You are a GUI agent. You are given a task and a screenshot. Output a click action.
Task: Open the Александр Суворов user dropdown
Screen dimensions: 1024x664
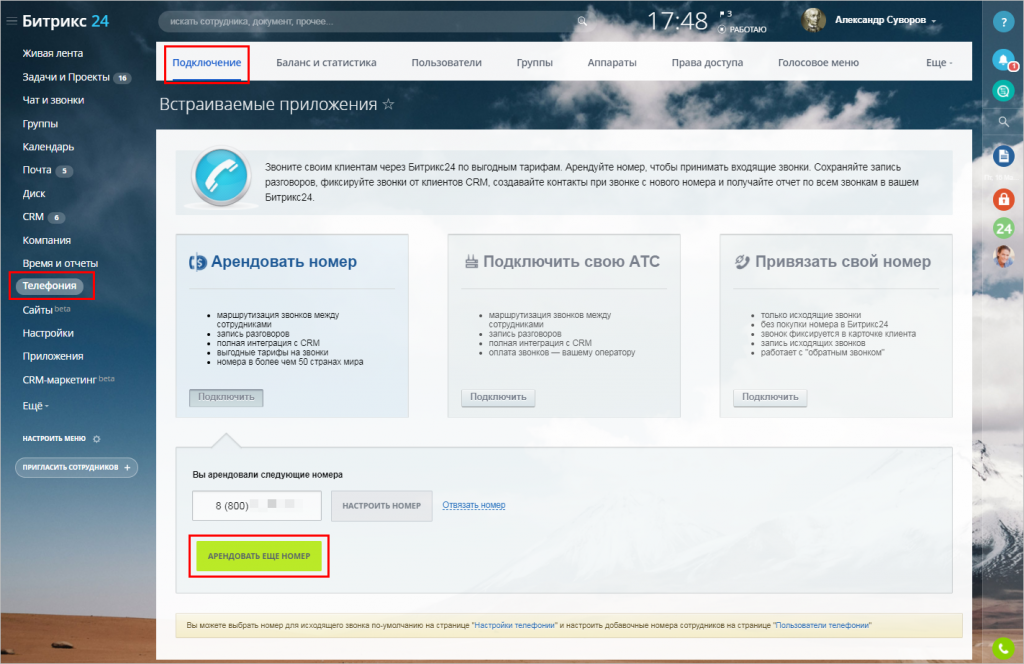coord(885,20)
